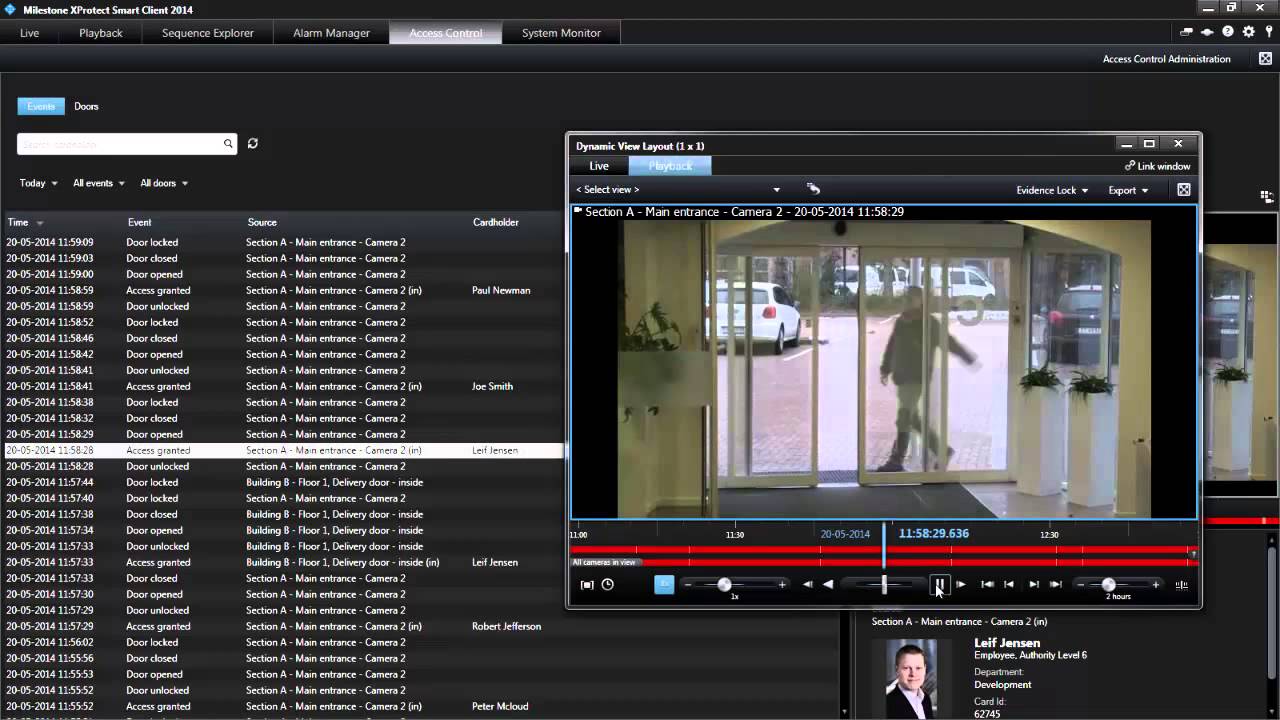Adjust the 2 hours time span slider
Screen dimensions: 1280x720
pos(1108,585)
